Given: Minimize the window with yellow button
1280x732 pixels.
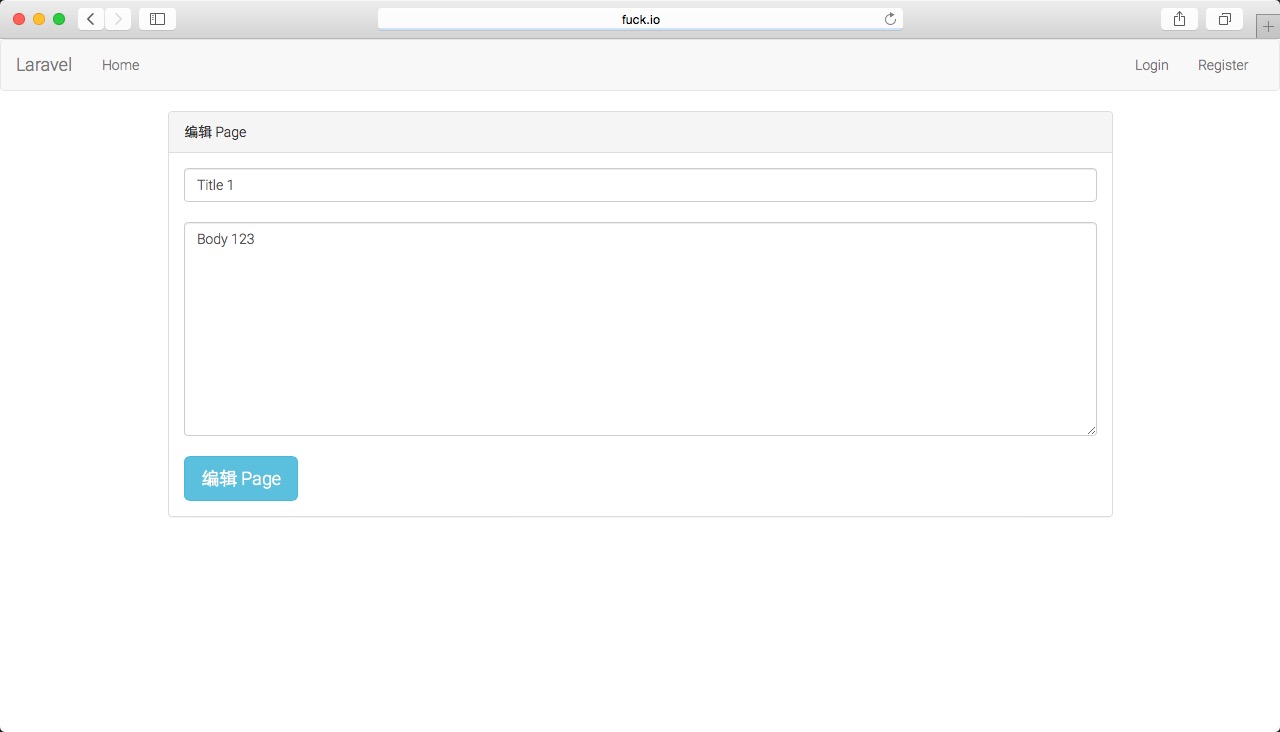Looking at the screenshot, I should pyautogui.click(x=39, y=19).
